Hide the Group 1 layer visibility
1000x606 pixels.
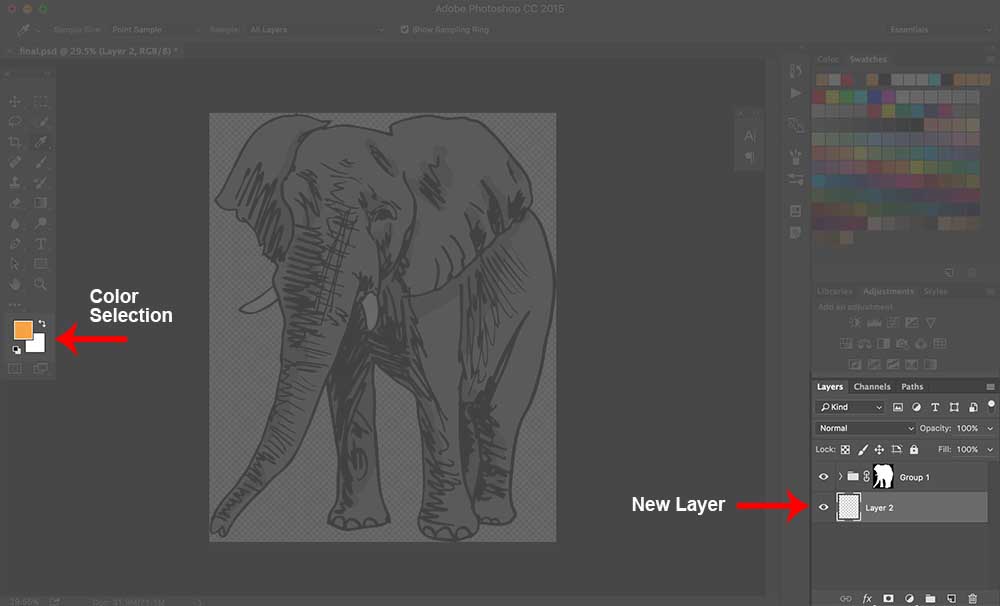824,477
